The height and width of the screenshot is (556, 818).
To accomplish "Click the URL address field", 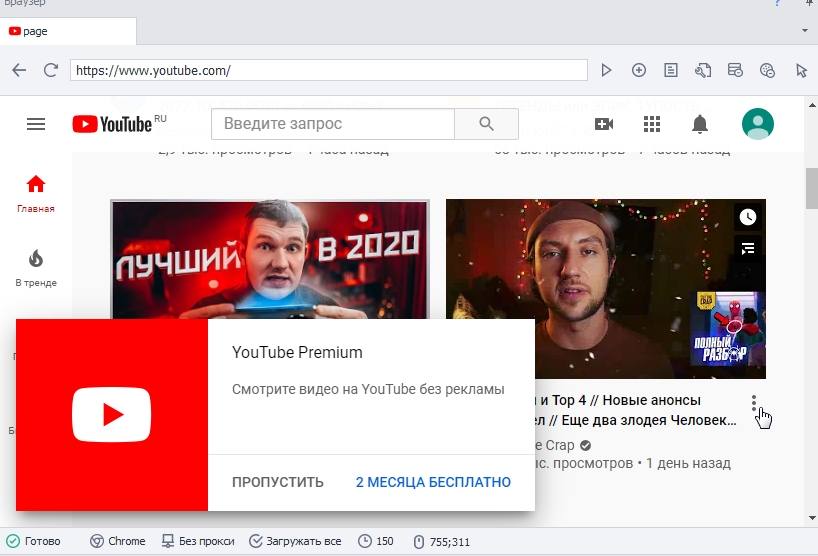I will click(x=329, y=70).
